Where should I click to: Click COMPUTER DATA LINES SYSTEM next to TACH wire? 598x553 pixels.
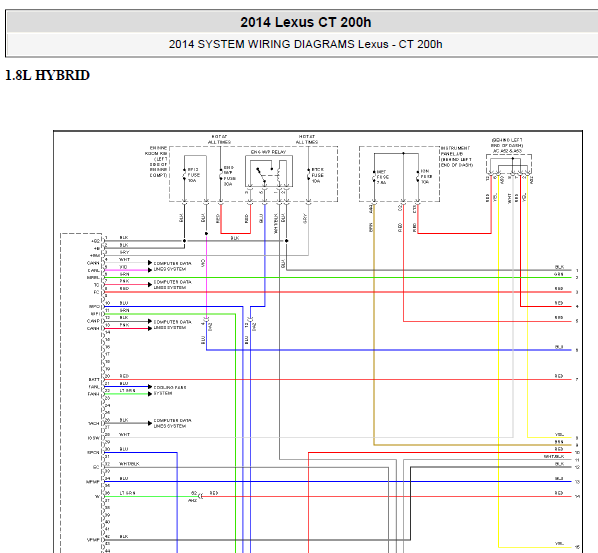tap(172, 423)
